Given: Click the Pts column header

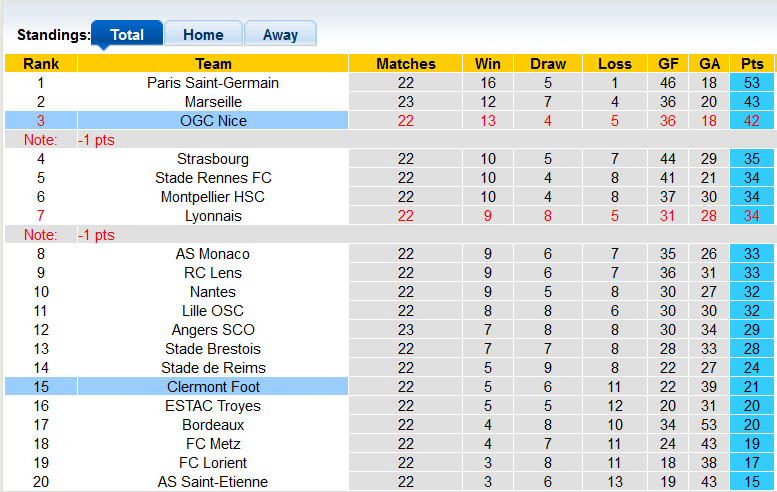Looking at the screenshot, I should 752,64.
